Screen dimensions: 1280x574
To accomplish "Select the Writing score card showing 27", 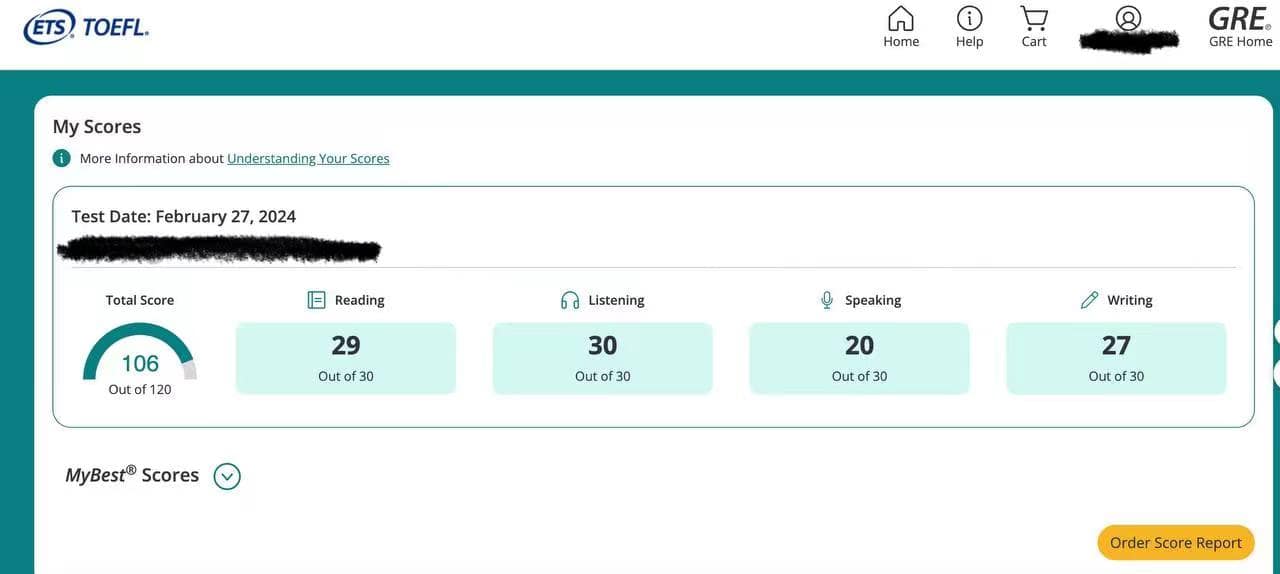I will (1116, 358).
